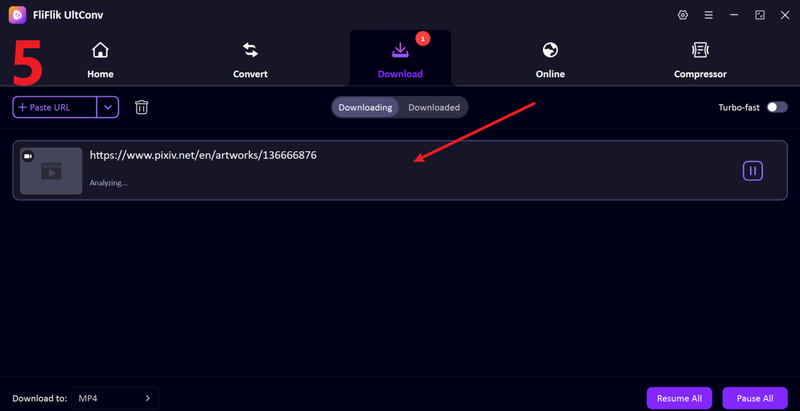Screen dimensions: 800x411
Task: Open the MP4 format dropdown
Action: tap(115, 398)
